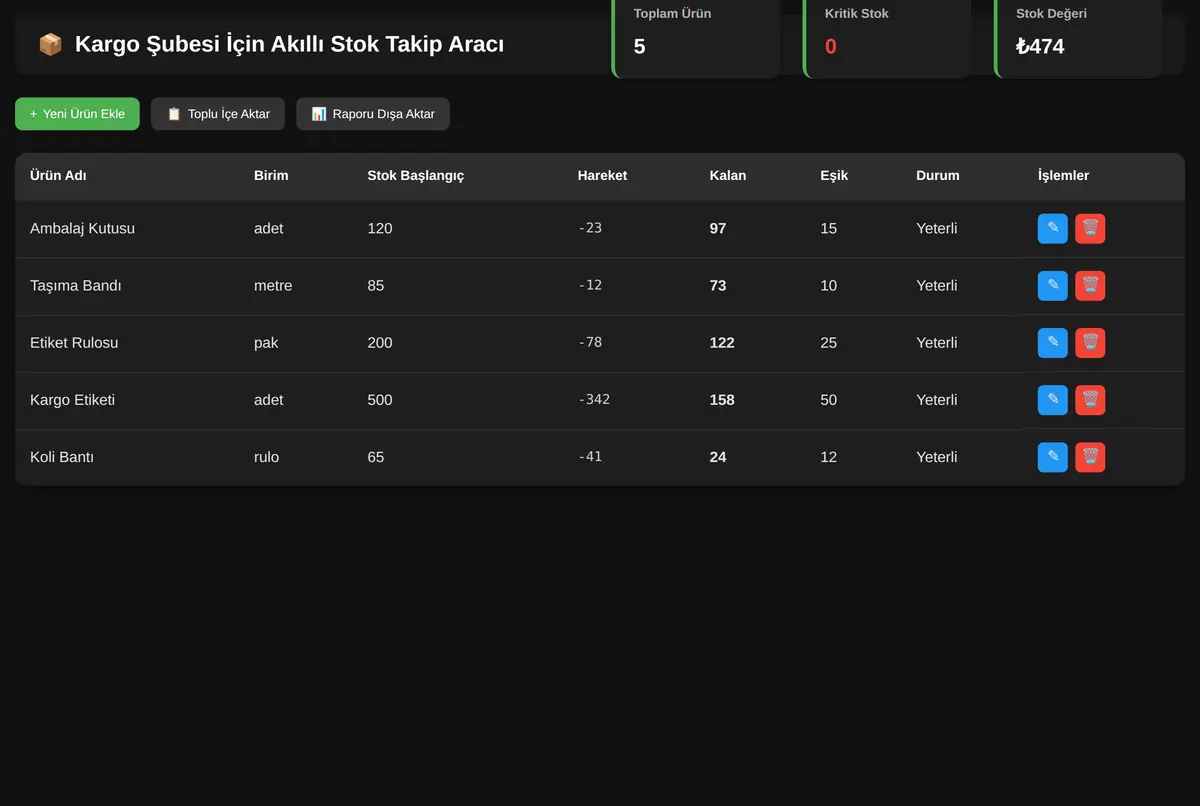The image size is (1200, 806).
Task: Click the İşlemler column header
Action: click(1064, 176)
